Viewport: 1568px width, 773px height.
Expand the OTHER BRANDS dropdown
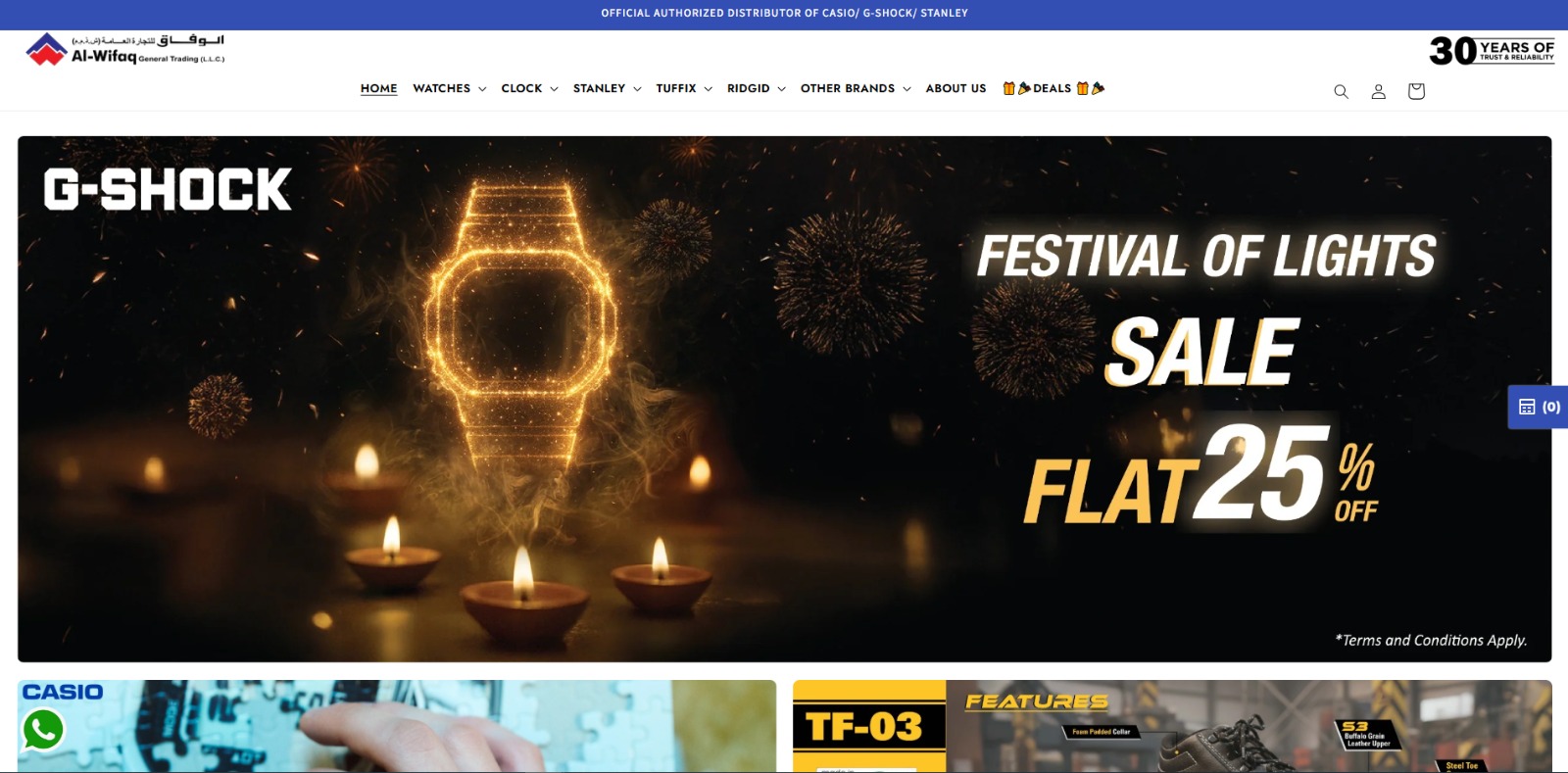point(856,88)
